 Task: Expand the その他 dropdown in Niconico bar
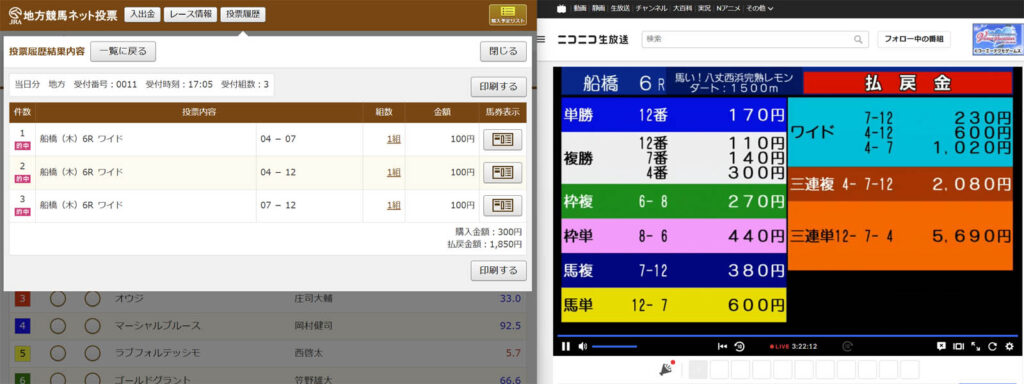(760, 8)
